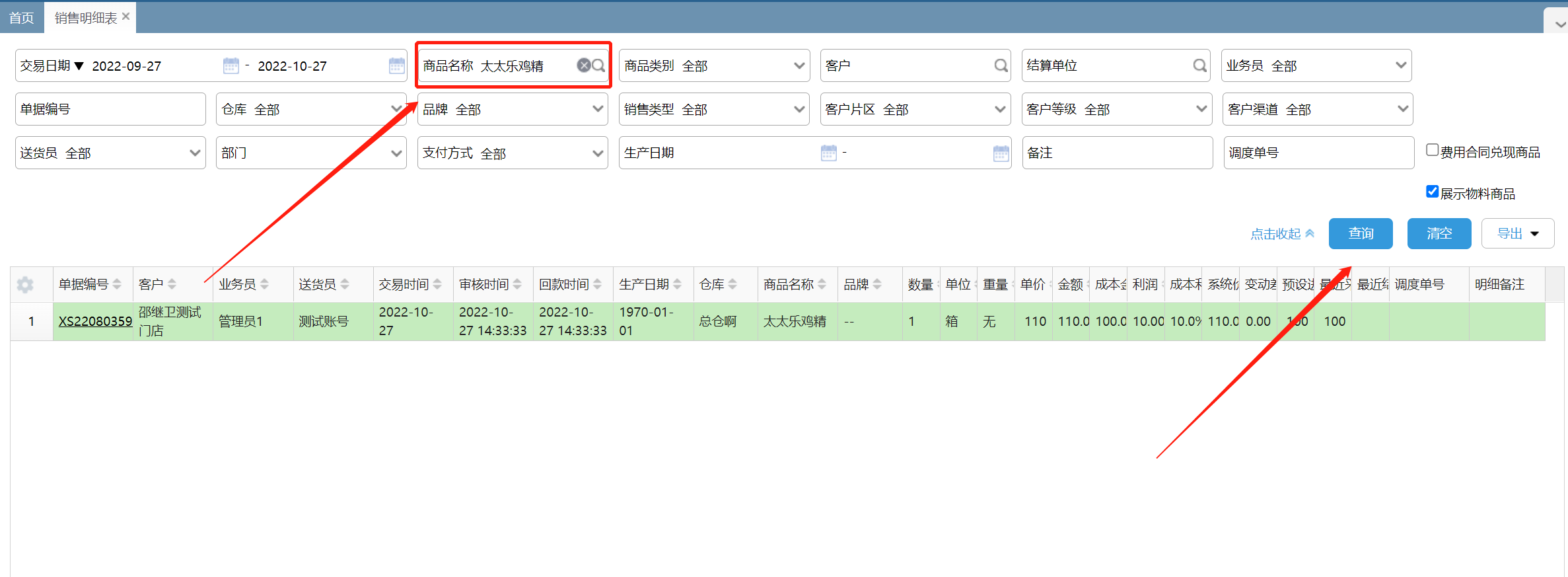This screenshot has width=1568, height=577.
Task: Expand tab bar overflow chevron
Action: click(x=1560, y=24)
